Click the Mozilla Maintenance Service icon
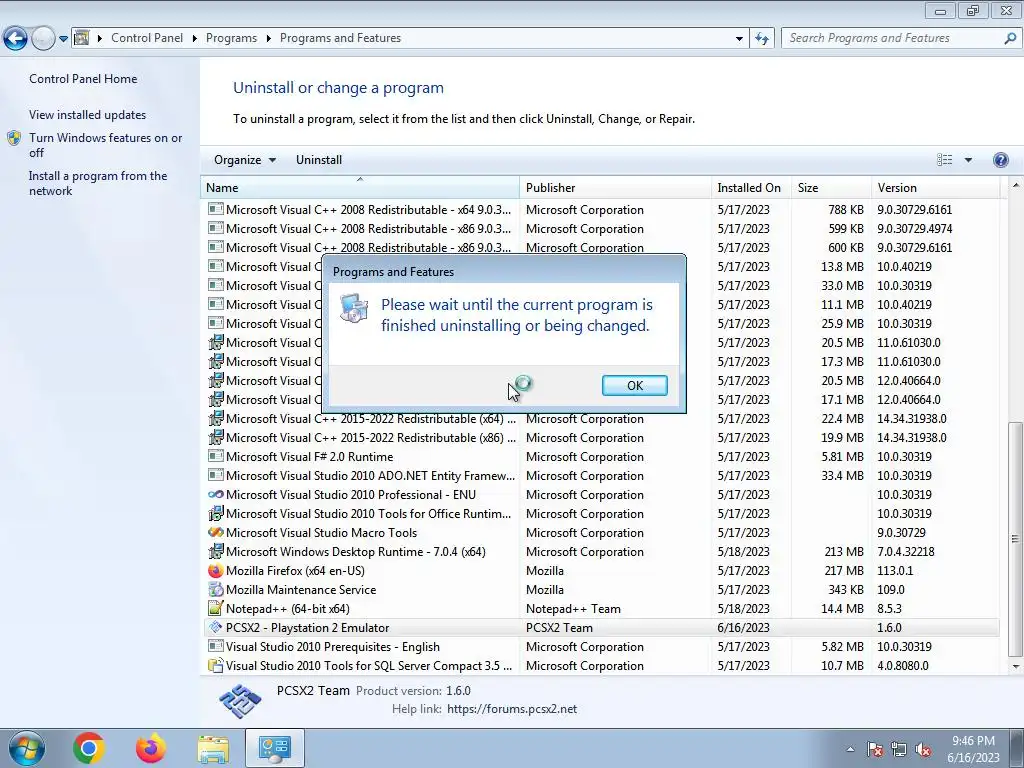Viewport: 1024px width, 768px height. 216,589
